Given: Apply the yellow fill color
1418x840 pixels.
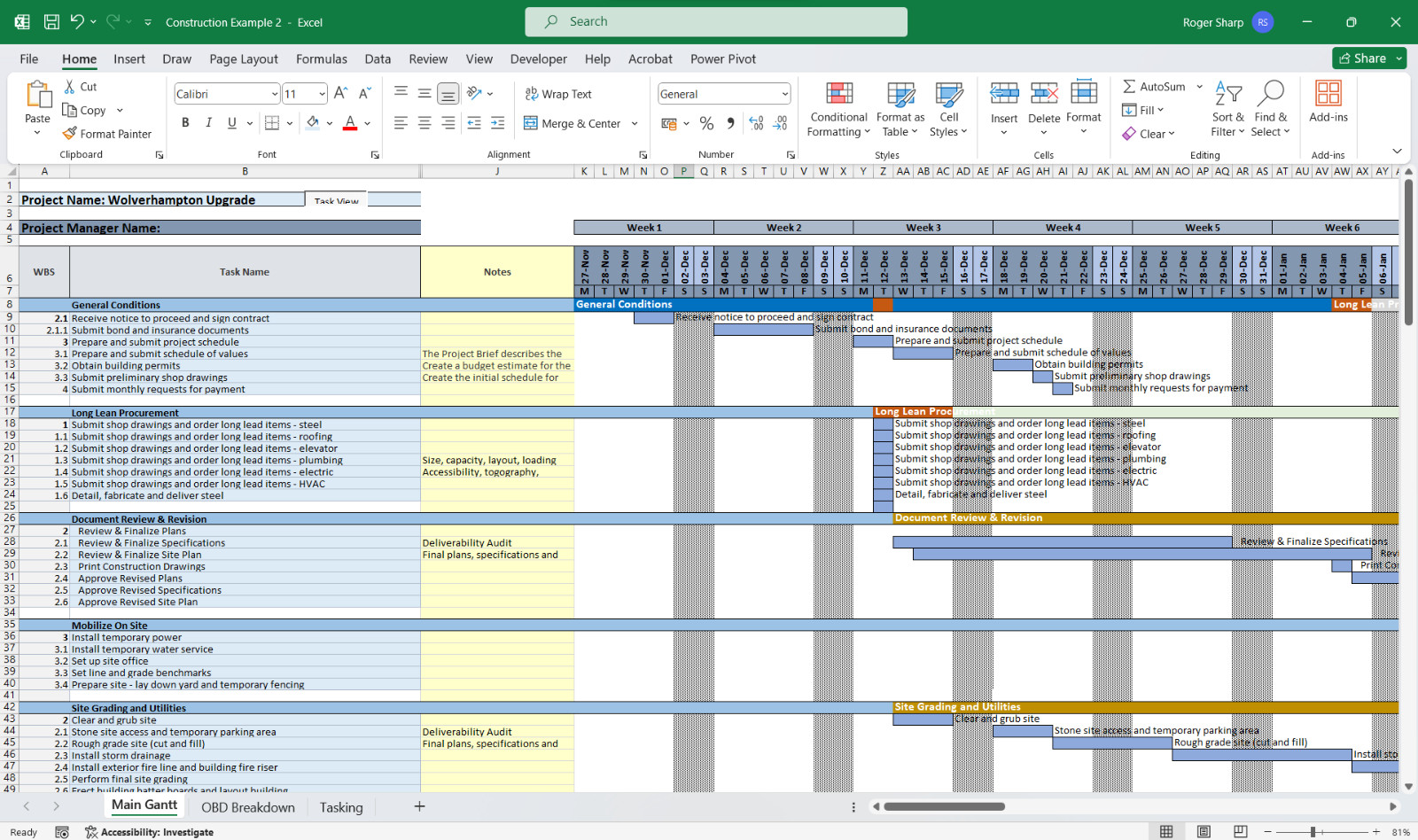Looking at the screenshot, I should coord(312,123).
